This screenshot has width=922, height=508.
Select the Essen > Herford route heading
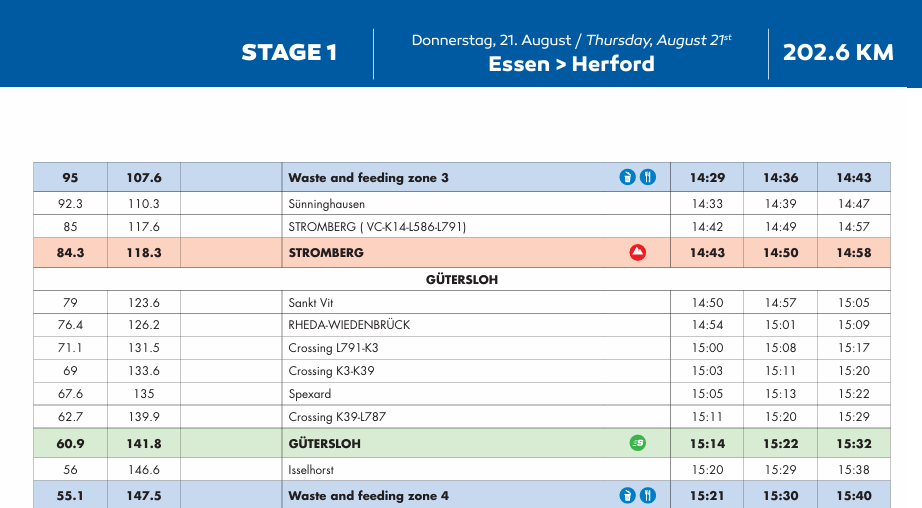pos(571,64)
